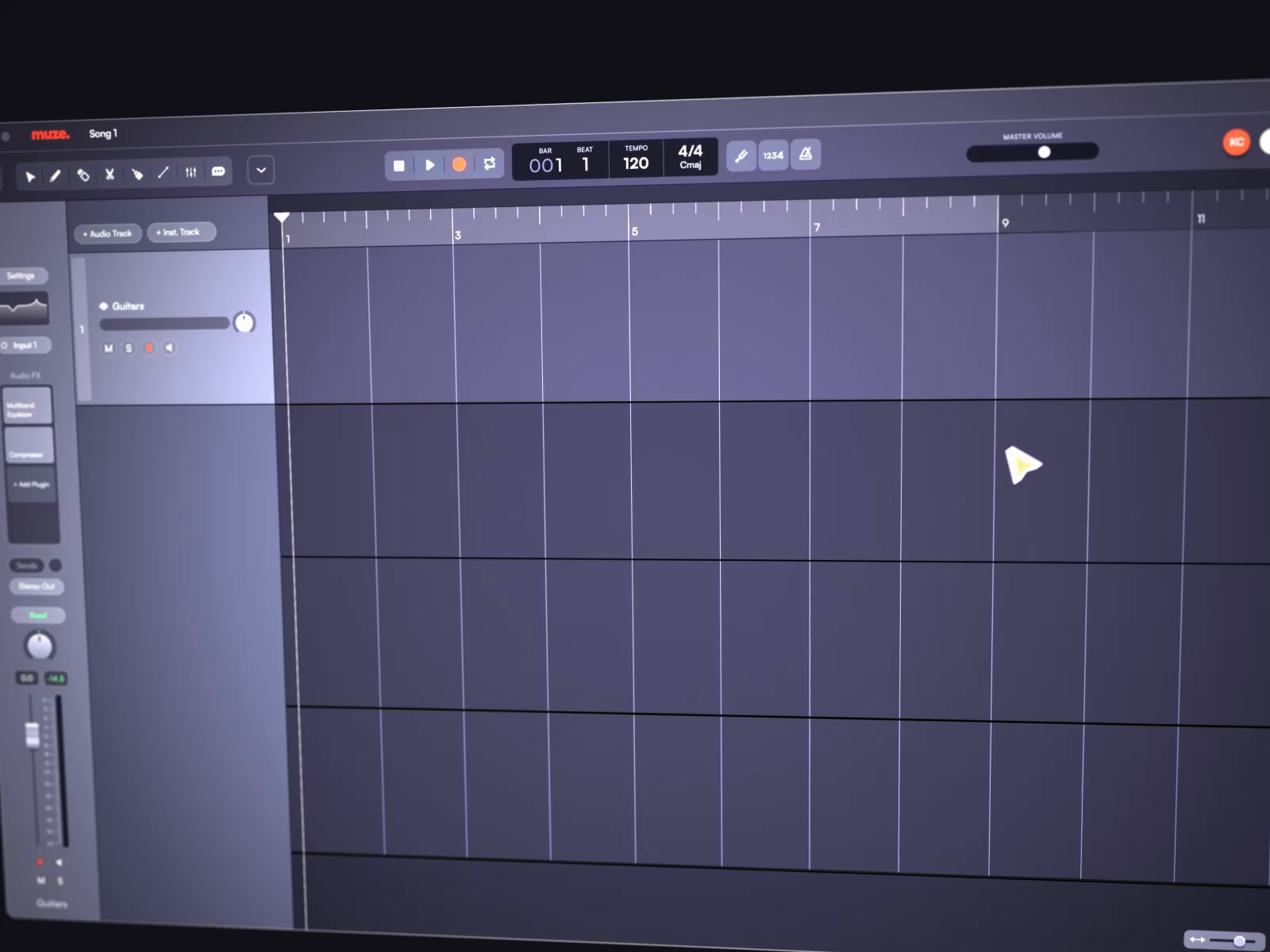
Task: Click the track number 1 handle
Action: (82, 329)
